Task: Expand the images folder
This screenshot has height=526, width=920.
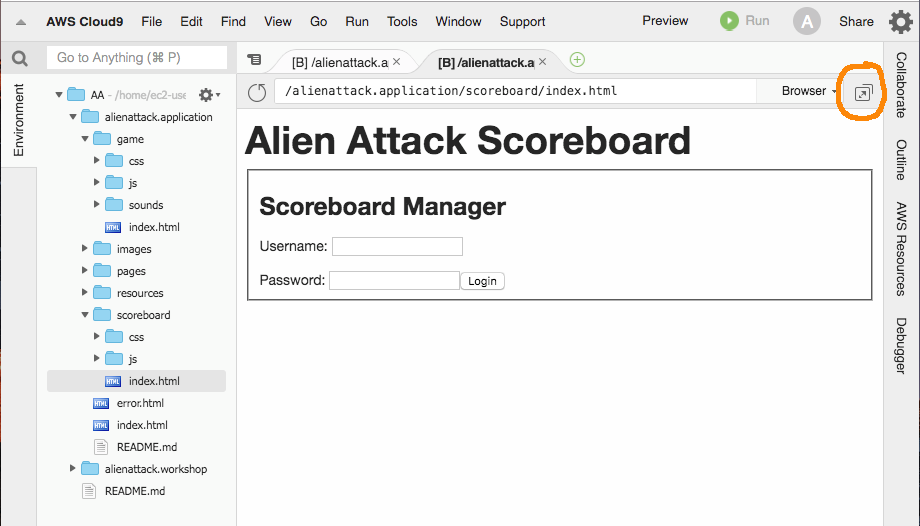Action: 84,248
